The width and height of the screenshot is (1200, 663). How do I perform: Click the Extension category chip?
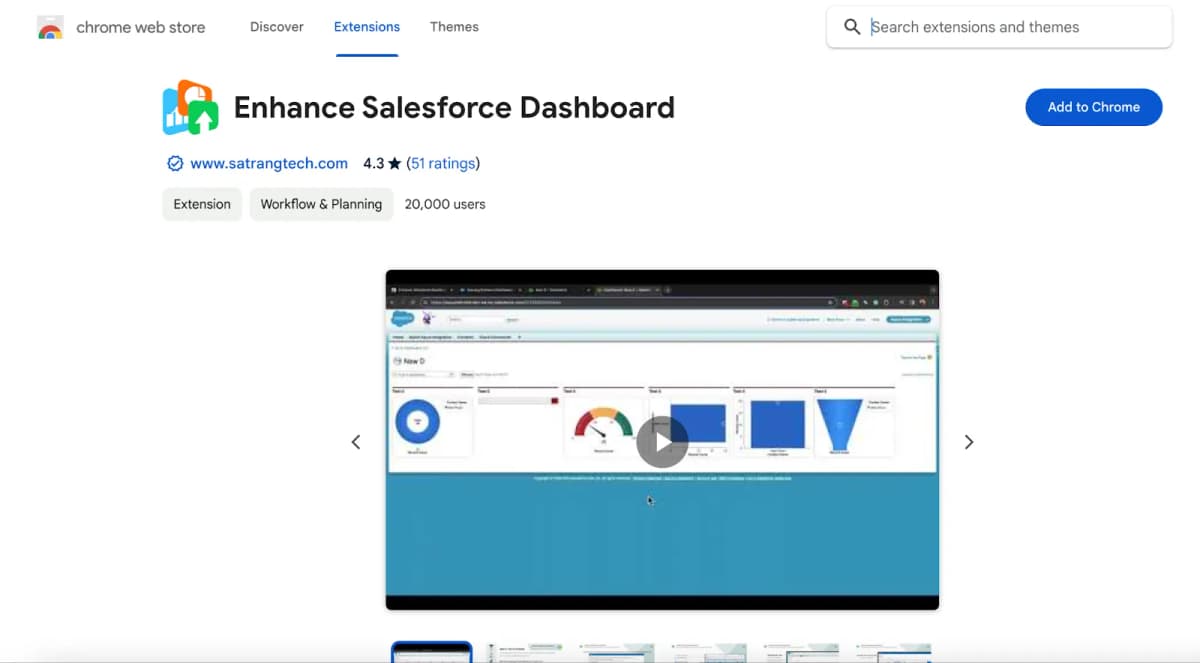pyautogui.click(x=202, y=204)
